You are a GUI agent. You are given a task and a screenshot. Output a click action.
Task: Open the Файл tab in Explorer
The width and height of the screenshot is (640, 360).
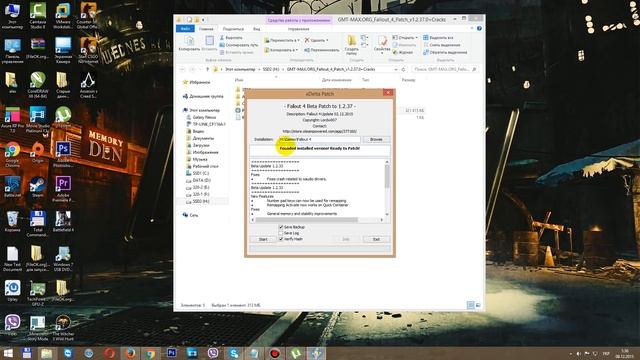click(x=185, y=29)
